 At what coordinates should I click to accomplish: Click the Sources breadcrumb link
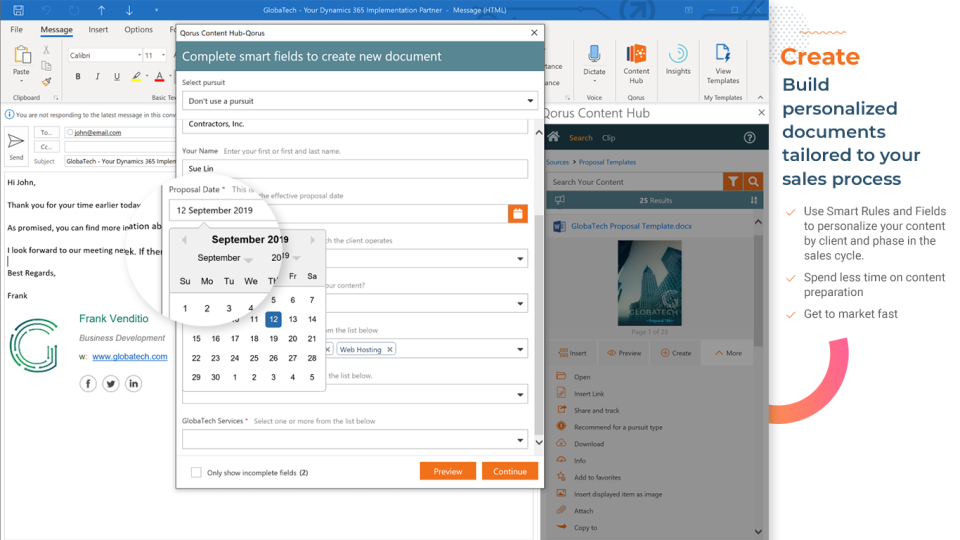[x=557, y=162]
